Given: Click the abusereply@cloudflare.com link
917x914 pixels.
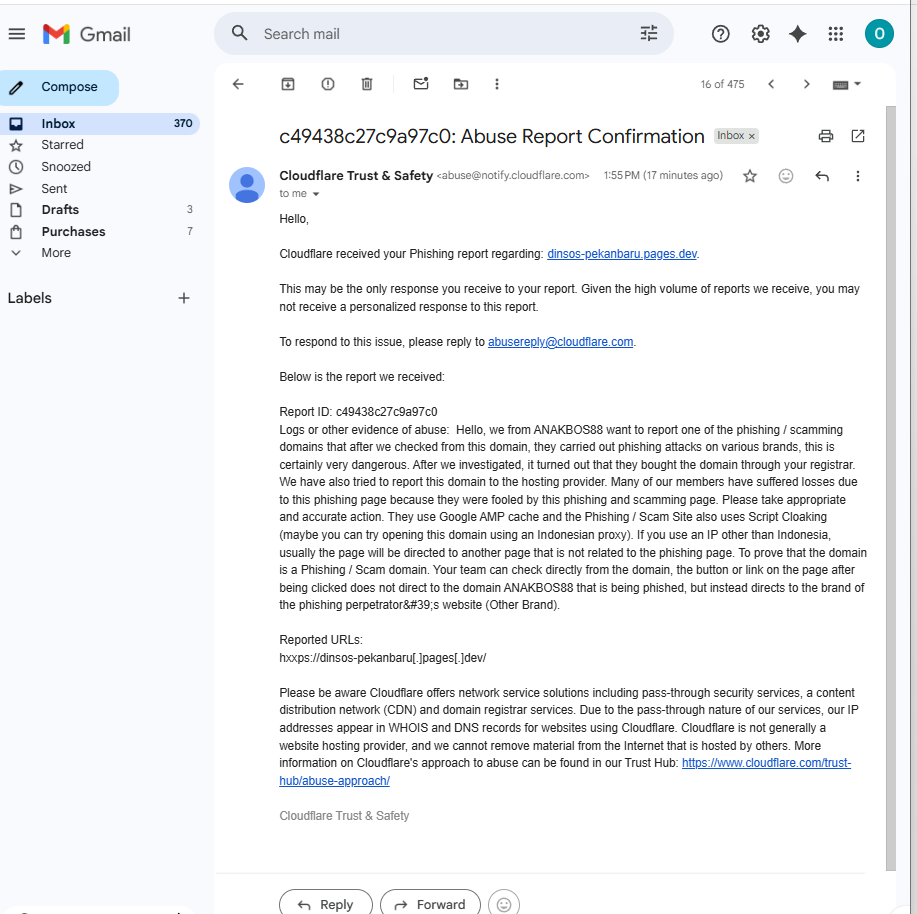Looking at the screenshot, I should pyautogui.click(x=560, y=342).
